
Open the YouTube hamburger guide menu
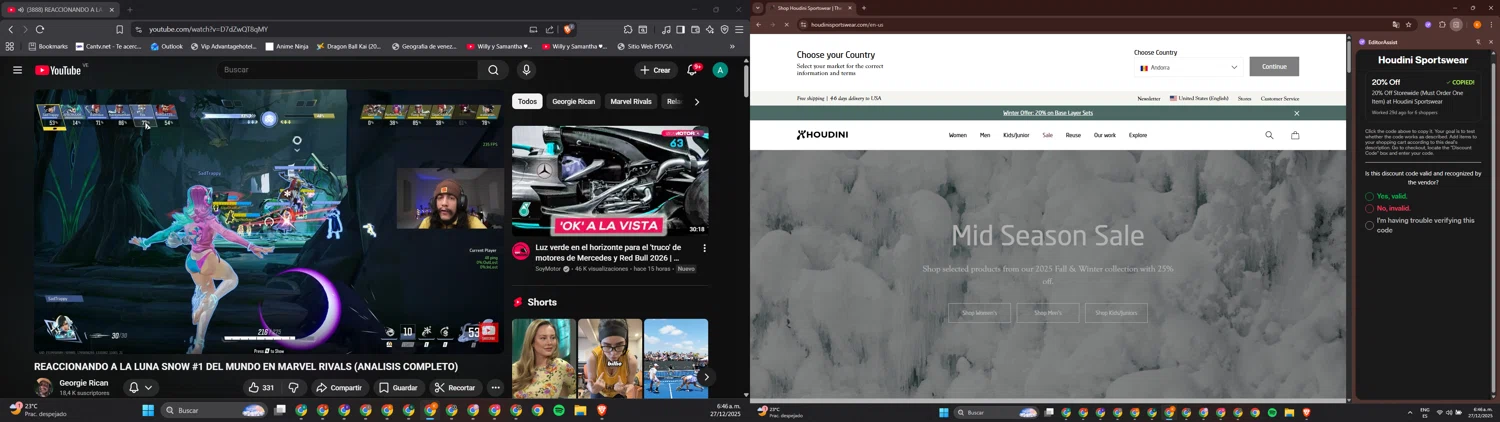[x=17, y=70]
